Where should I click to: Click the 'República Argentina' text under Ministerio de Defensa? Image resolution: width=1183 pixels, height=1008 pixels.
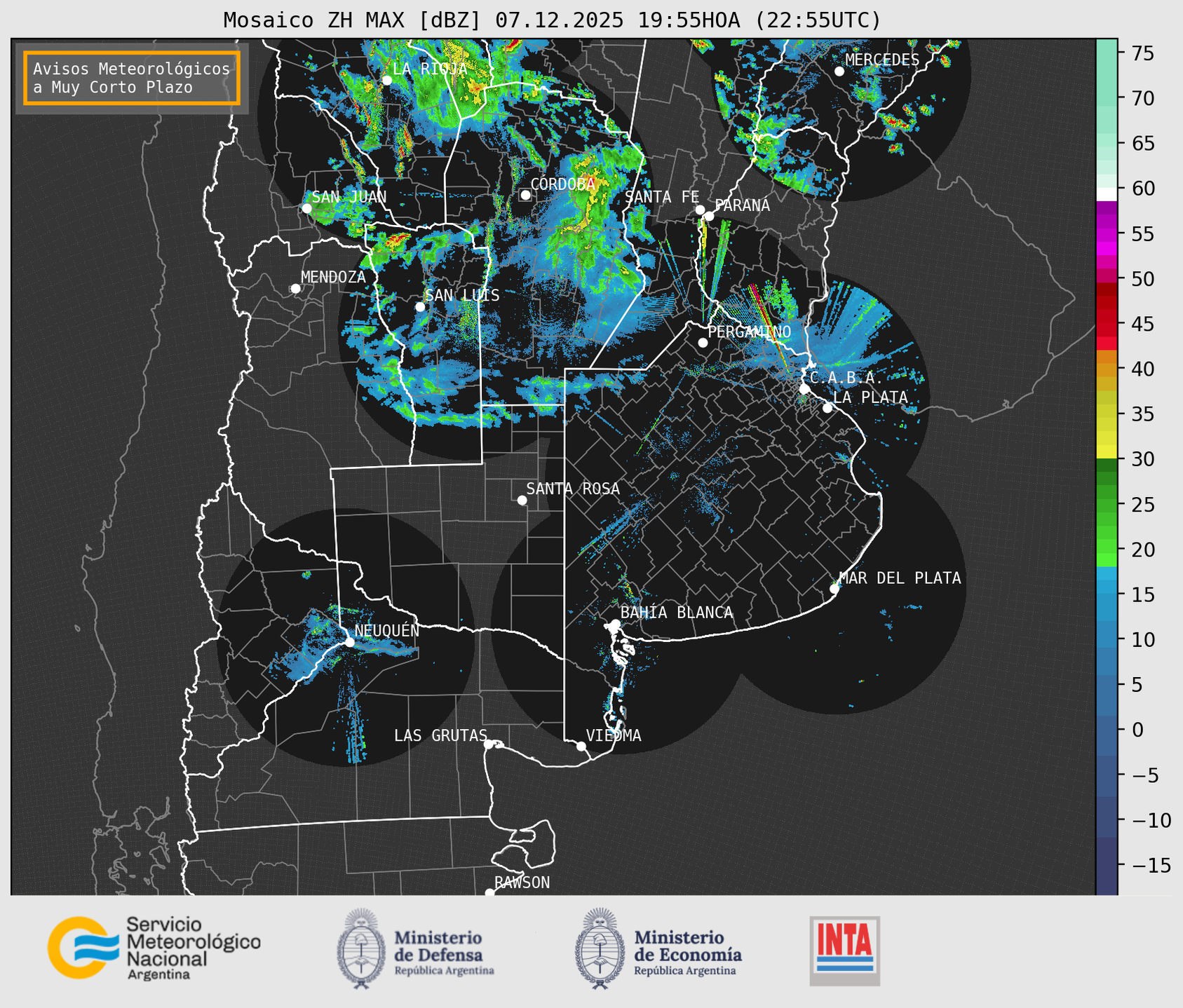click(444, 971)
